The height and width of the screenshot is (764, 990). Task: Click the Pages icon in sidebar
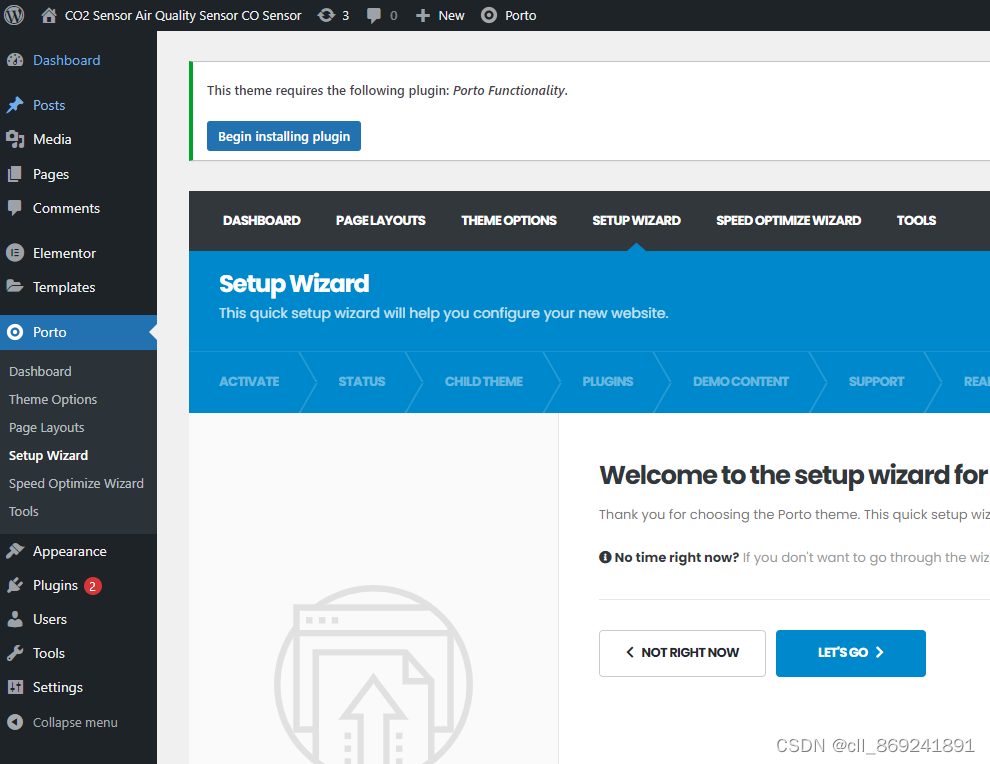[x=15, y=174]
